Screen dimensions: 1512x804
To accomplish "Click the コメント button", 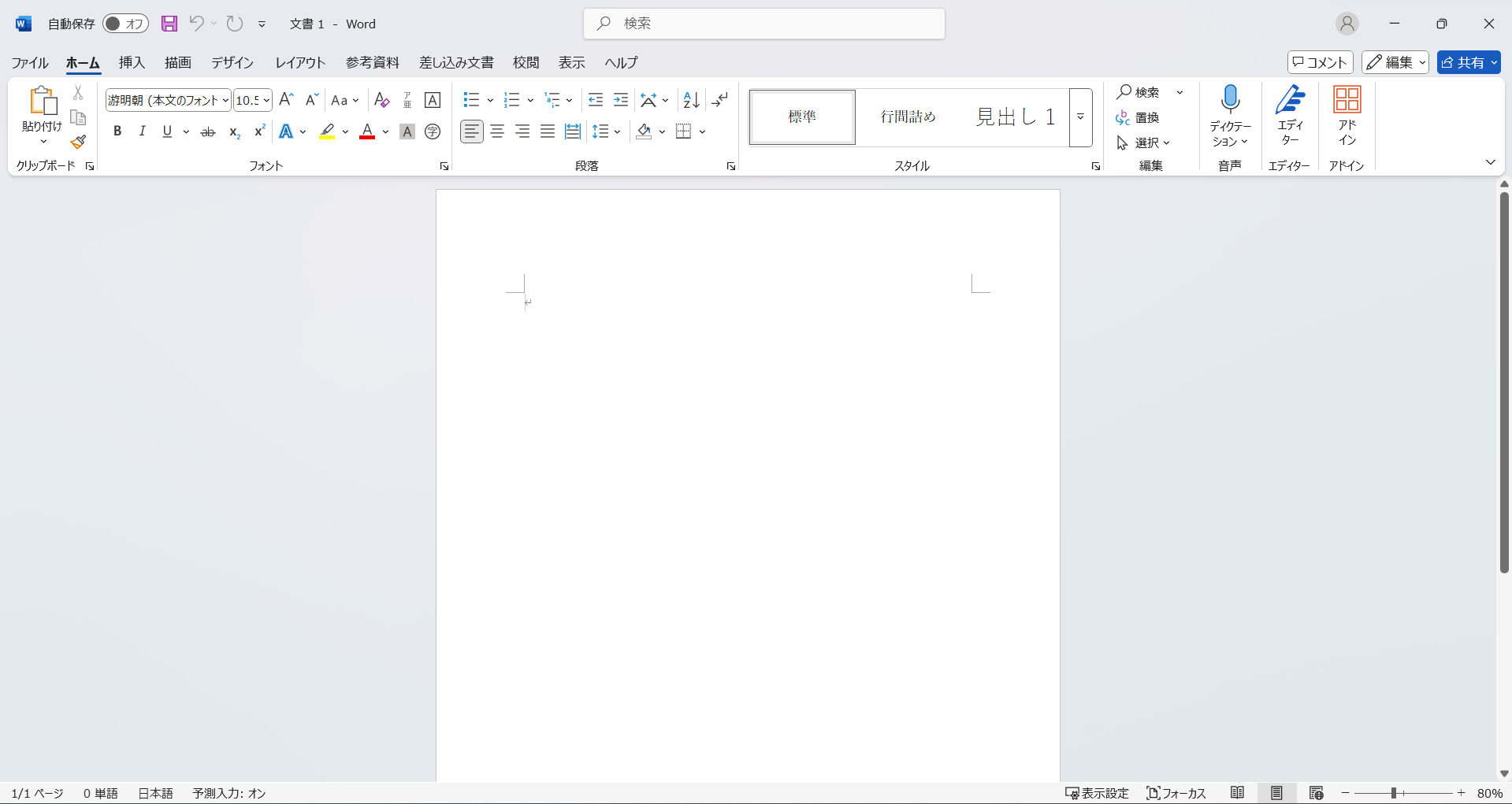I will (1321, 62).
